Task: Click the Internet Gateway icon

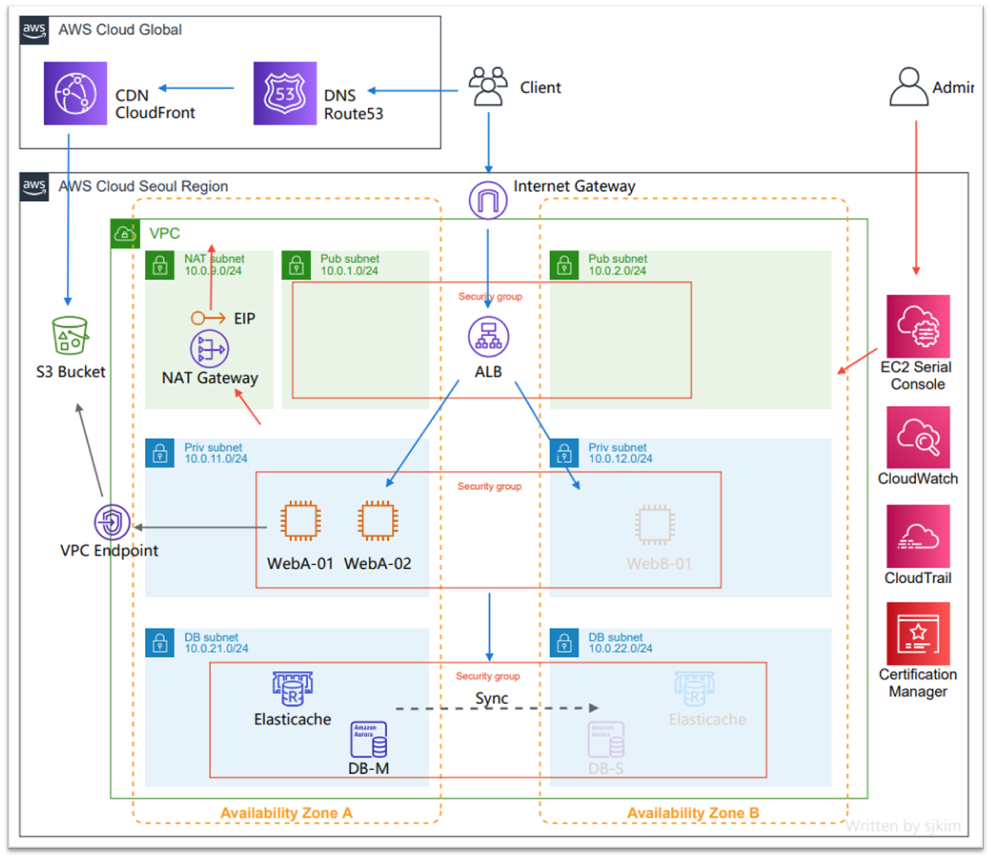Action: 488,202
